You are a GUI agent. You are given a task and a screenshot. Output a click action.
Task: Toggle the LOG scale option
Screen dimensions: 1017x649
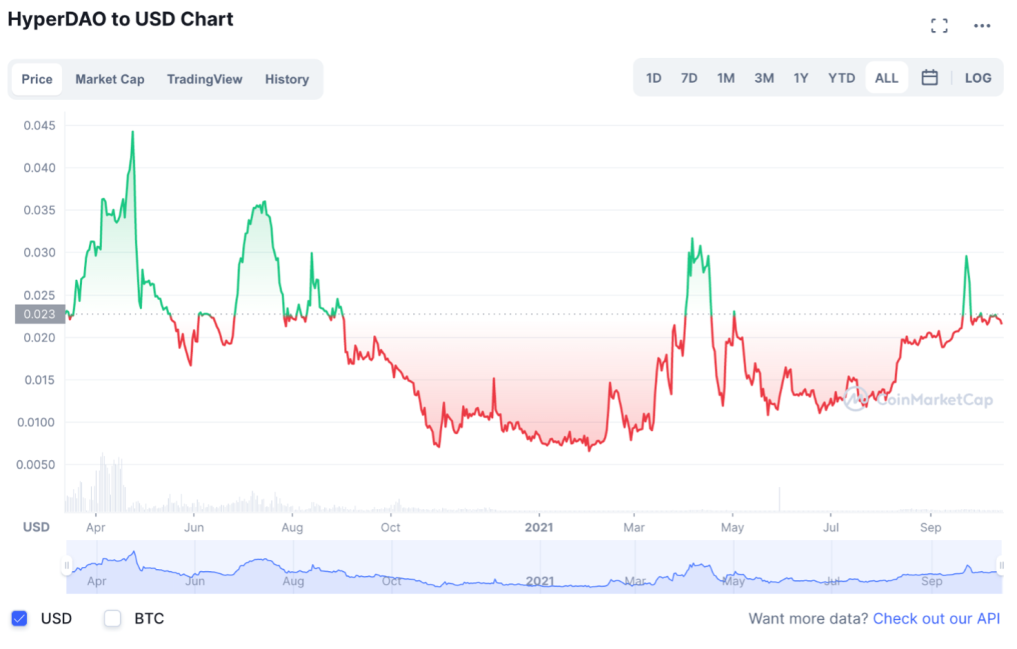(977, 78)
